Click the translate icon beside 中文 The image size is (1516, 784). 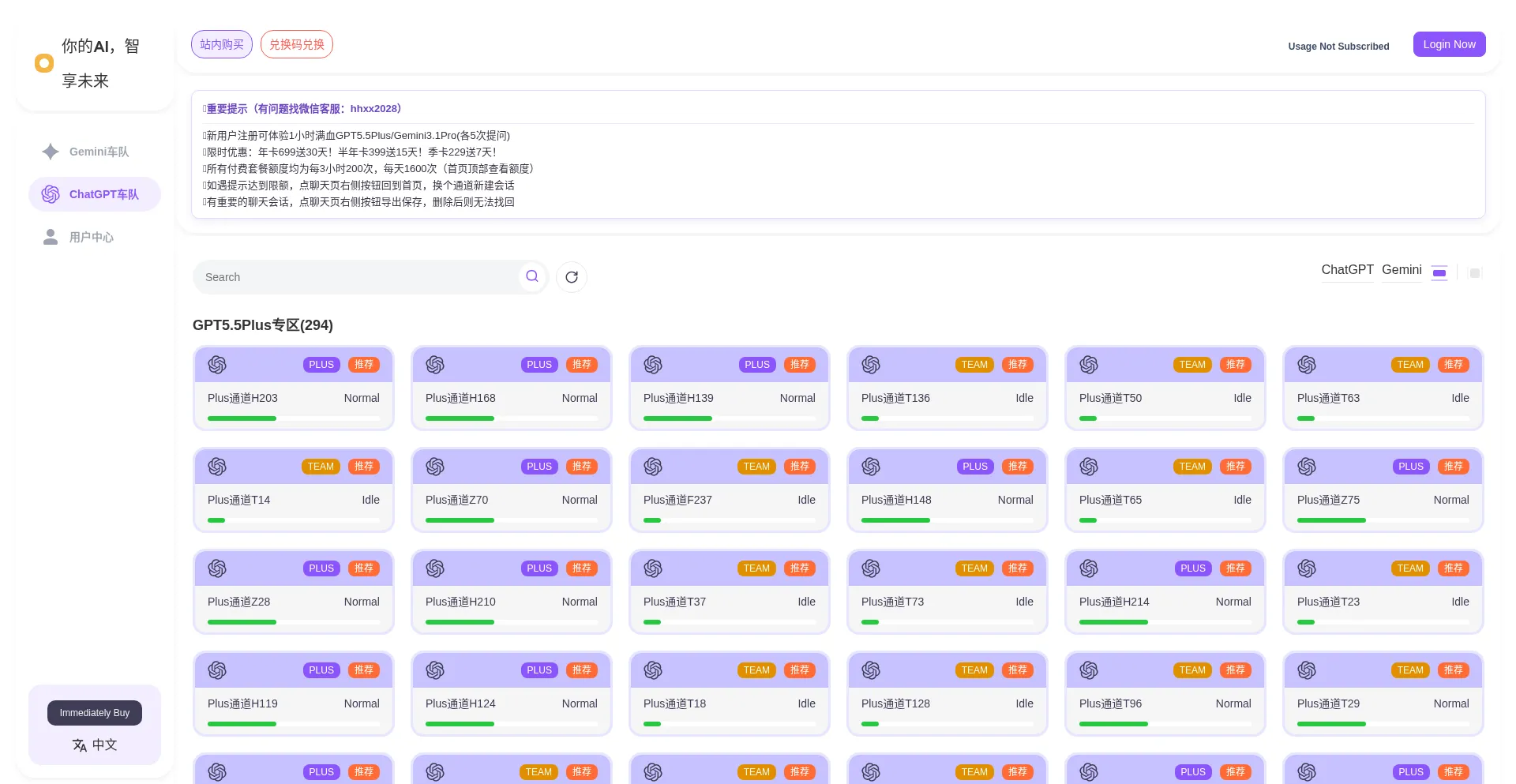point(80,745)
